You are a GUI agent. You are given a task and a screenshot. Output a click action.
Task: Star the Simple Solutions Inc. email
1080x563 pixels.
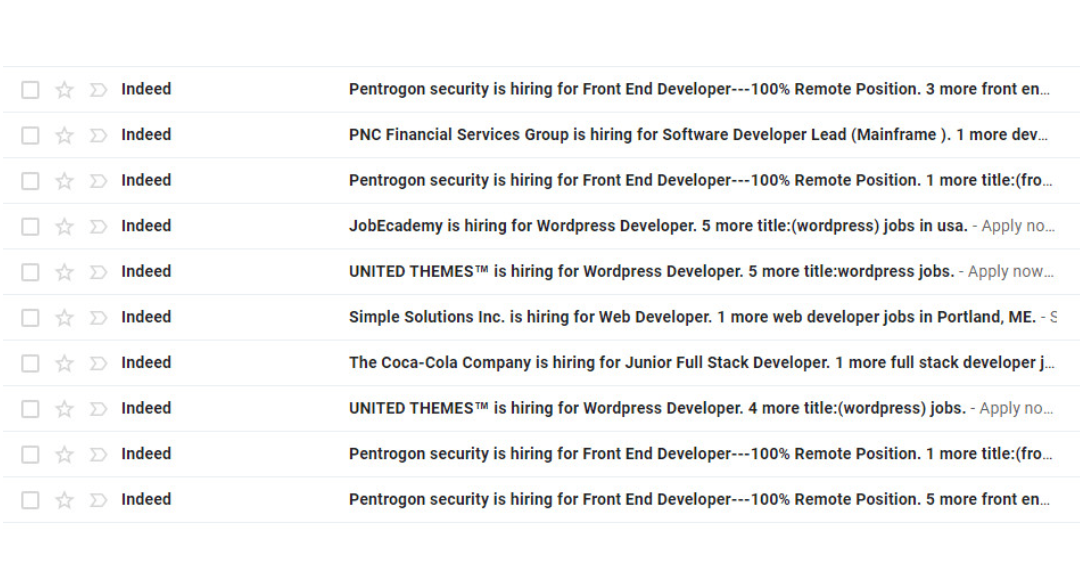(64, 318)
